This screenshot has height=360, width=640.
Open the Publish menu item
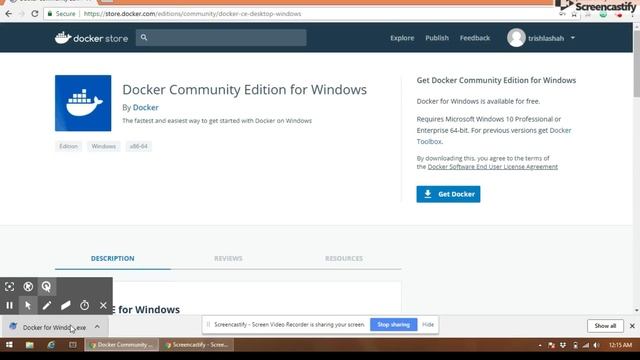tap(437, 38)
